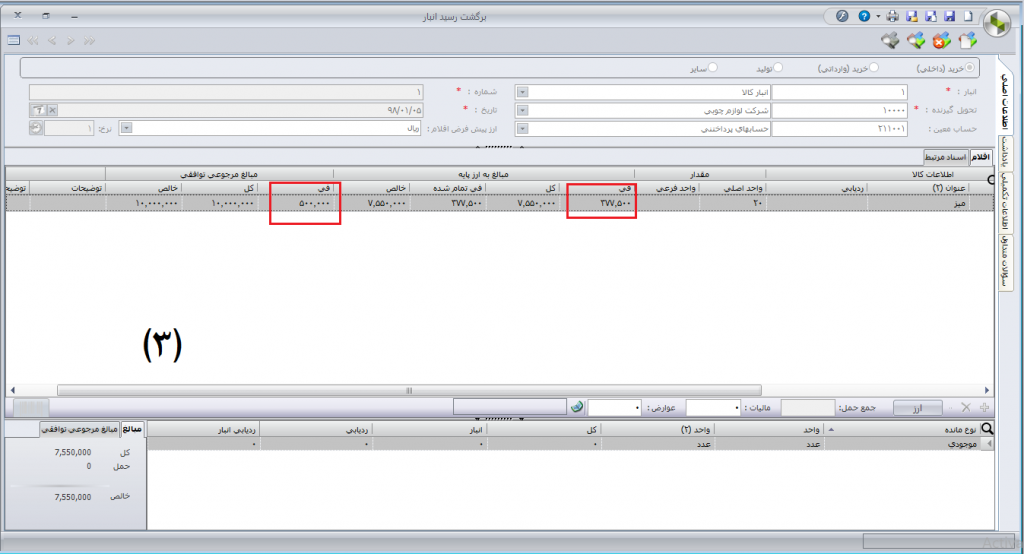Click the small arrow beside the help icon
The height and width of the screenshot is (554, 1024).
click(x=878, y=16)
